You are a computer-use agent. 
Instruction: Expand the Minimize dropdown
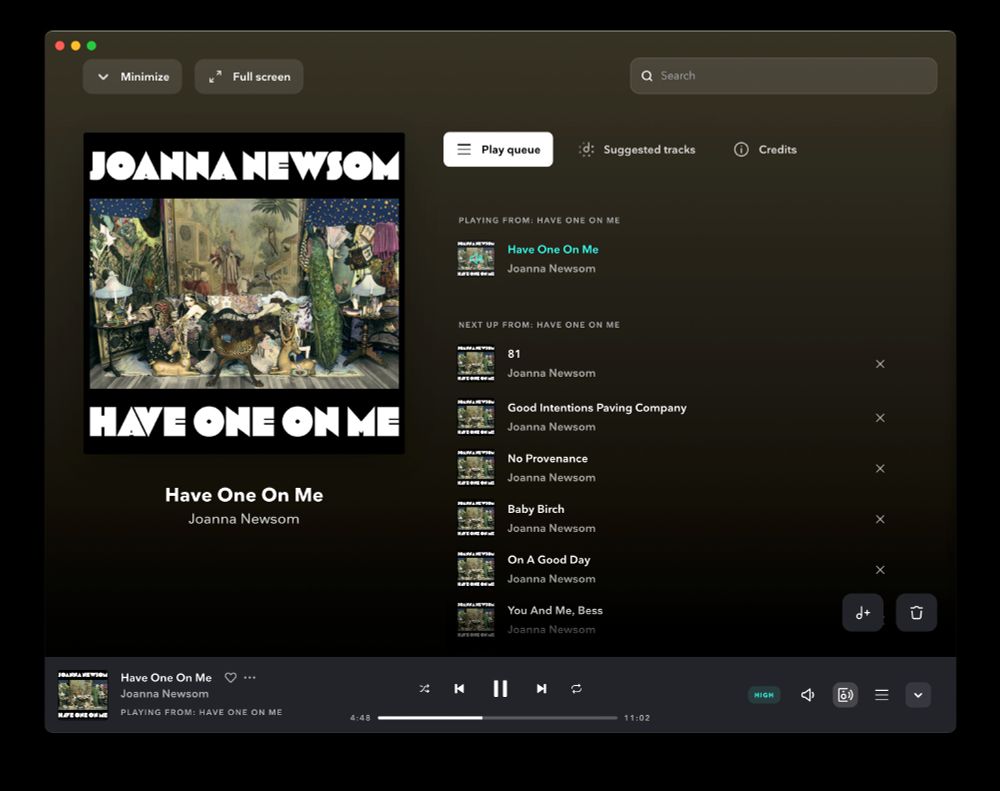132,76
